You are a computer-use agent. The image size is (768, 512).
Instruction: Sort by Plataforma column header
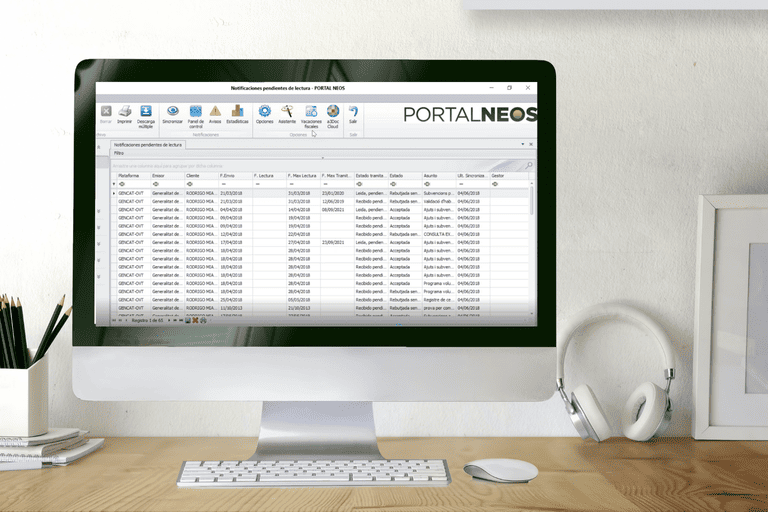point(133,175)
